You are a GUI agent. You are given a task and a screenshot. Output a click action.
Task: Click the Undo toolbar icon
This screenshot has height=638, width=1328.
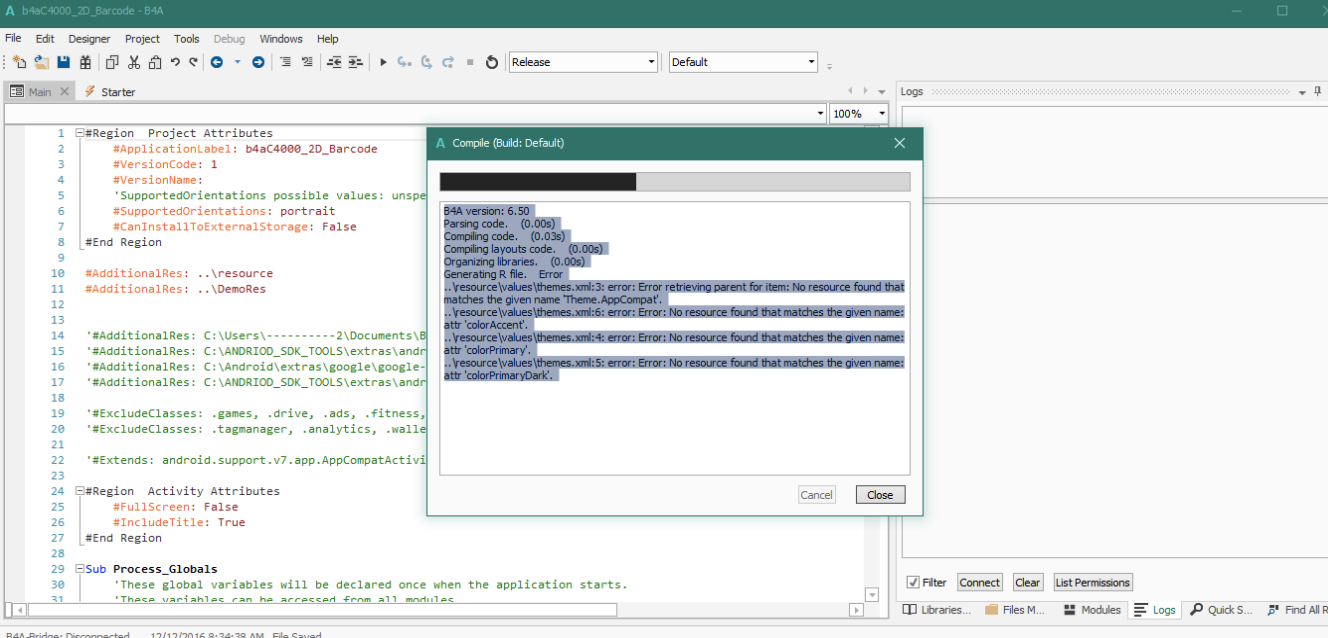tap(175, 62)
